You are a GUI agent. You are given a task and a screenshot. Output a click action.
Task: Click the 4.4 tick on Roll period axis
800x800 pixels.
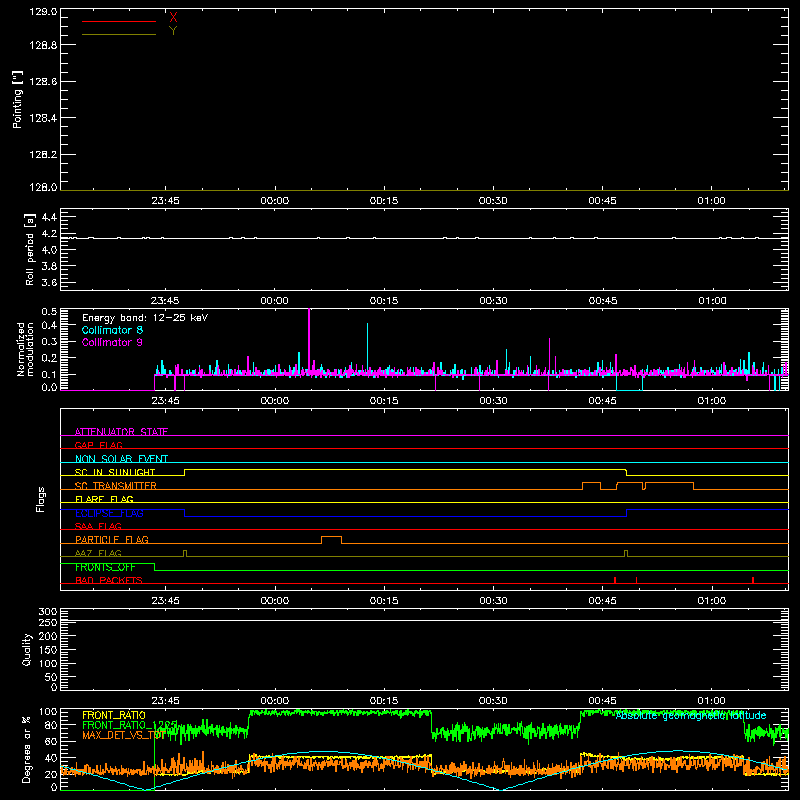click(x=49, y=217)
